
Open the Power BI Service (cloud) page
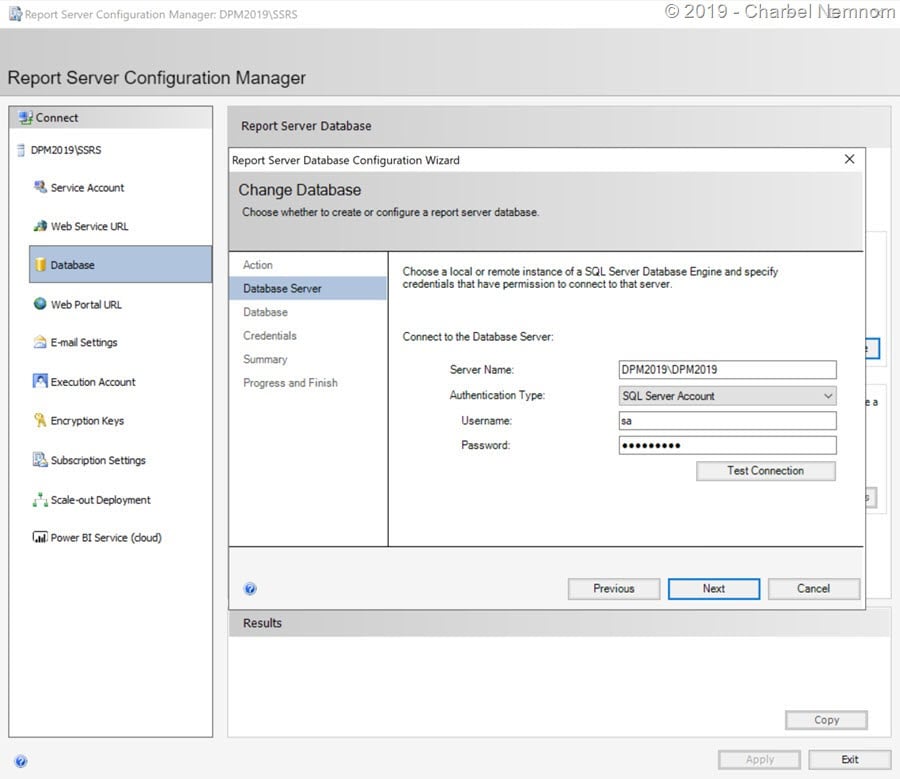(106, 538)
